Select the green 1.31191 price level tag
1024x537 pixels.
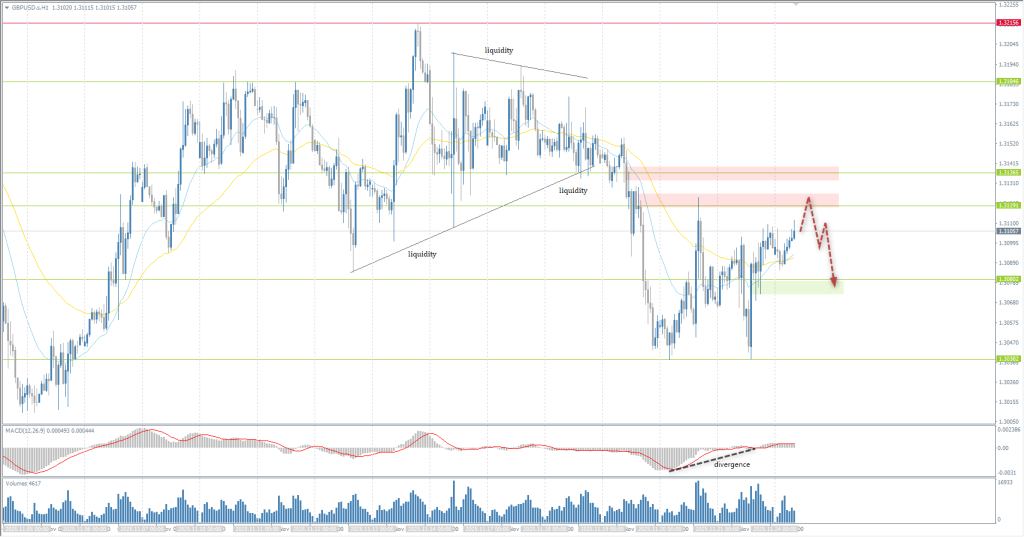pyautogui.click(x=1008, y=206)
